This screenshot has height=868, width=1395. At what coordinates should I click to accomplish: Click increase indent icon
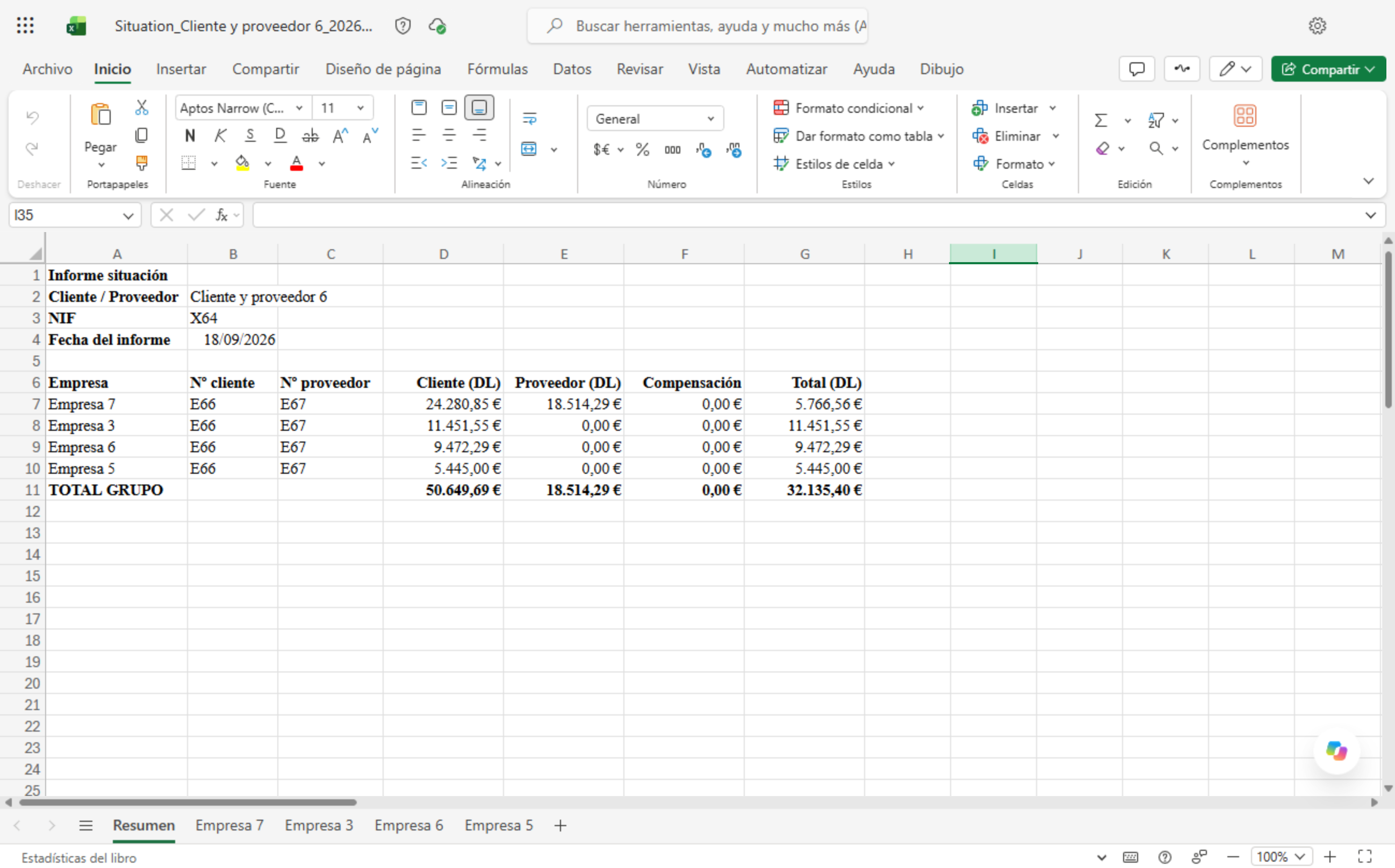pos(449,164)
